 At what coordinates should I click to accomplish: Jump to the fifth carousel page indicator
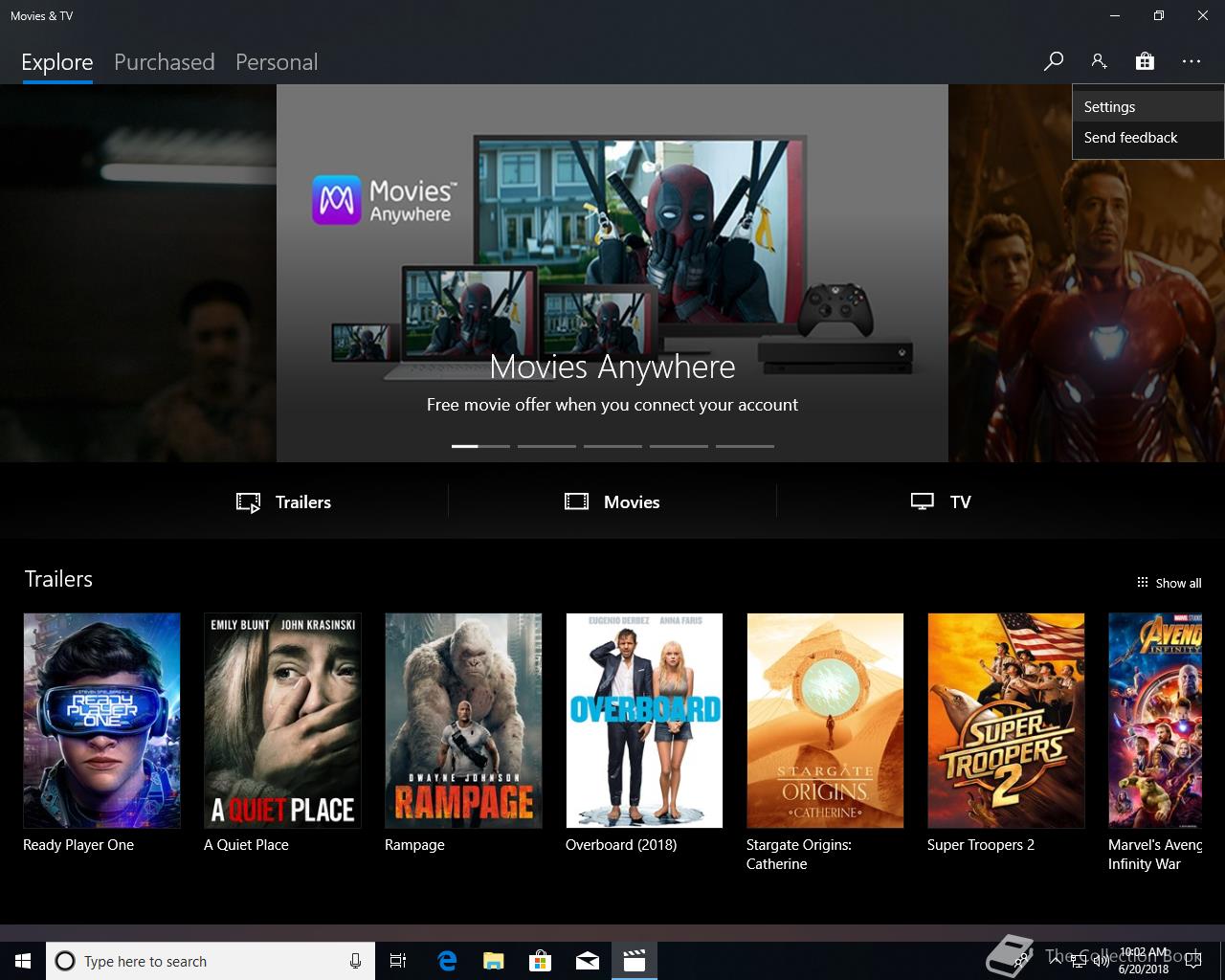coord(745,446)
